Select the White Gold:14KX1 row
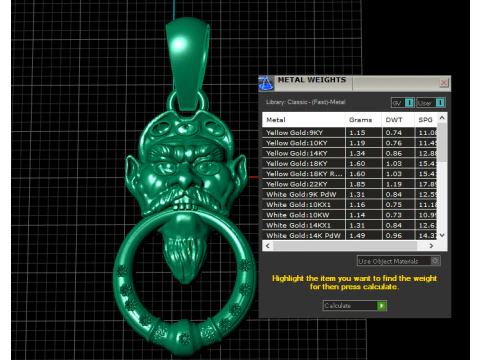 point(349,225)
